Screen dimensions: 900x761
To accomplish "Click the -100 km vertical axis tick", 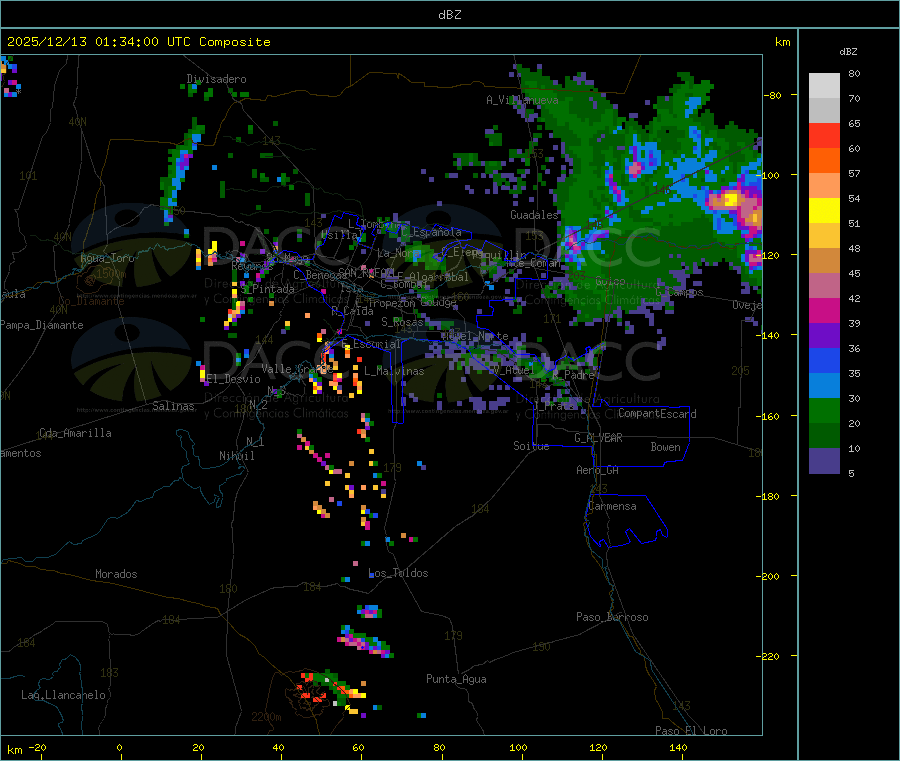I will 770,175.
